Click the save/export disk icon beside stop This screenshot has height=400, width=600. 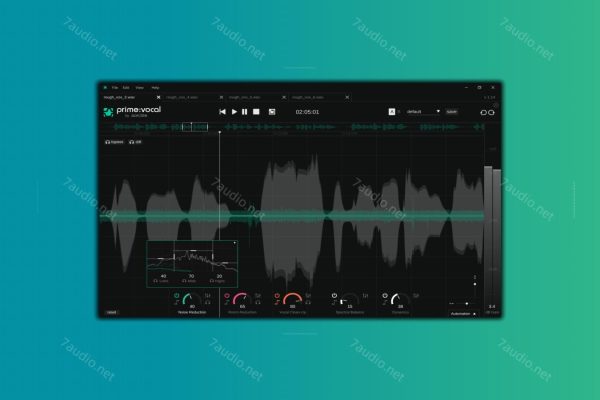click(272, 112)
